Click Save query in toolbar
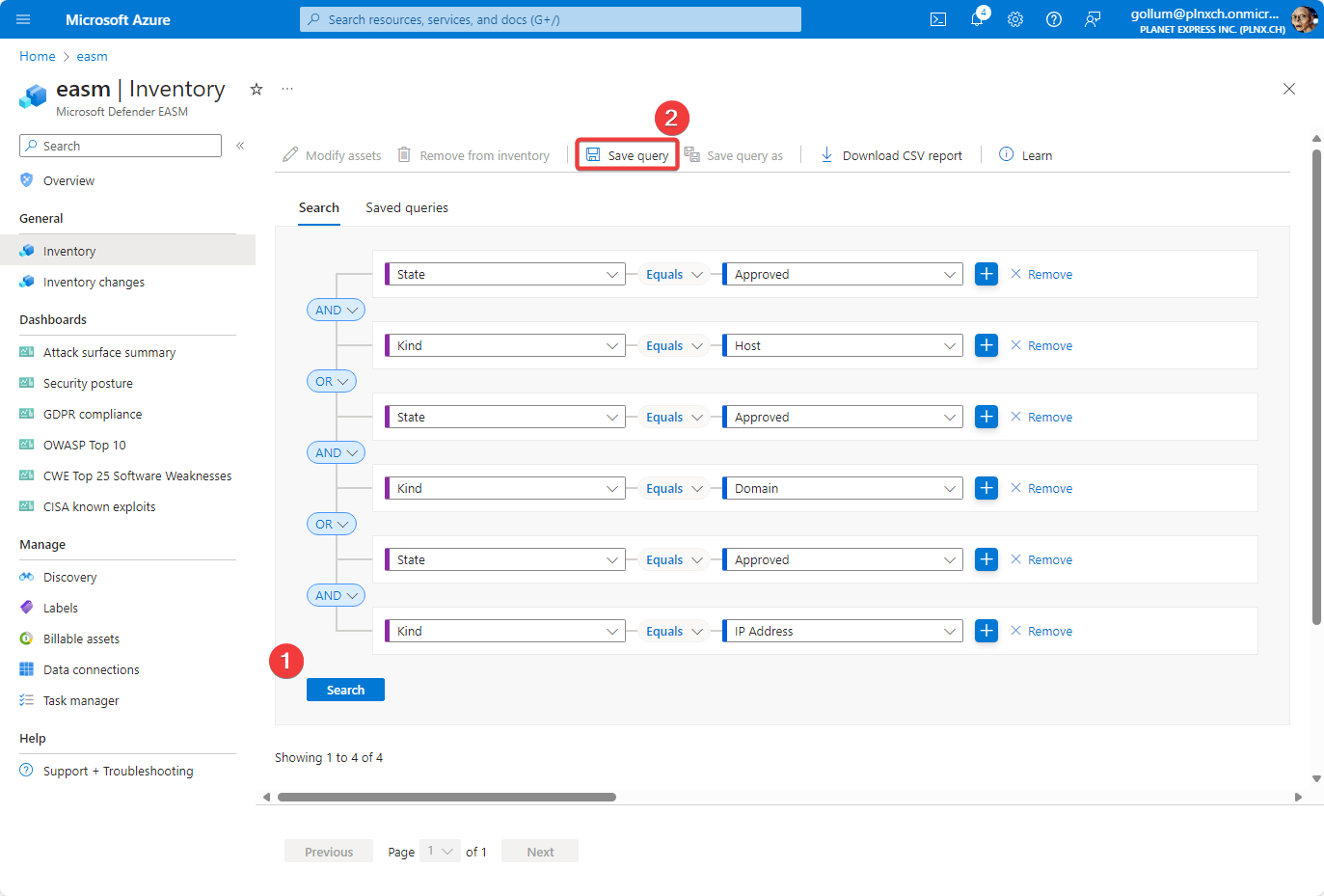 [x=628, y=155]
